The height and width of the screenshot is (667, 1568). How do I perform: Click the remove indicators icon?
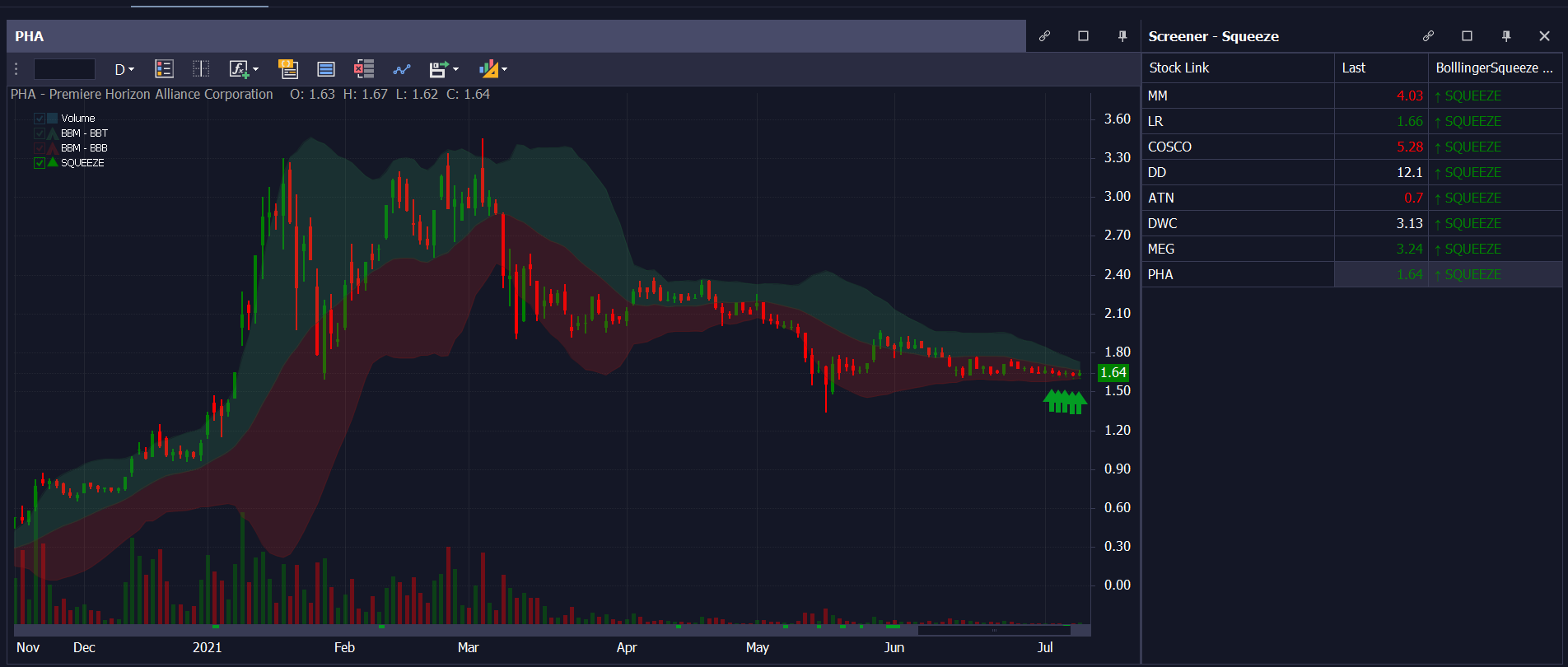click(x=364, y=69)
